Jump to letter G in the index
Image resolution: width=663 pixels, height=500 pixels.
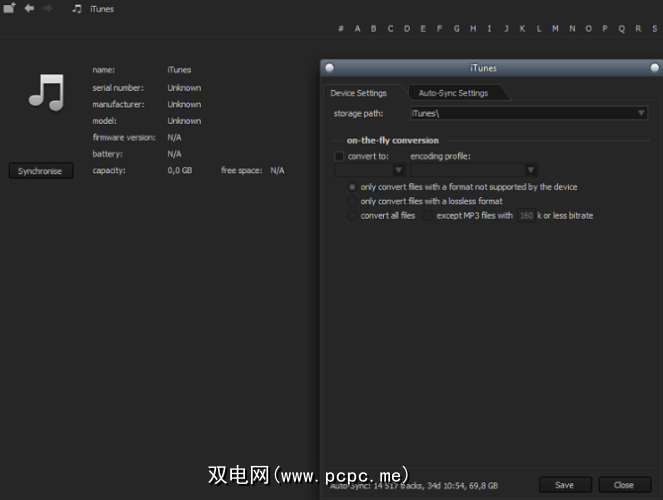(456, 29)
